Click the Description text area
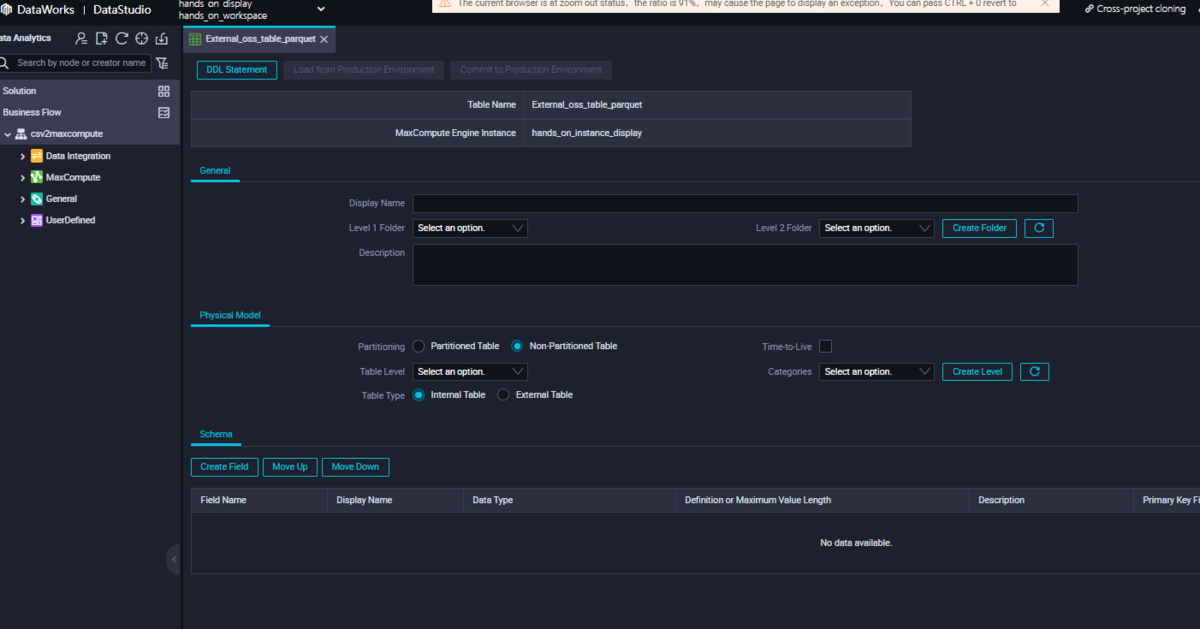The image size is (1200, 629). tap(745, 265)
